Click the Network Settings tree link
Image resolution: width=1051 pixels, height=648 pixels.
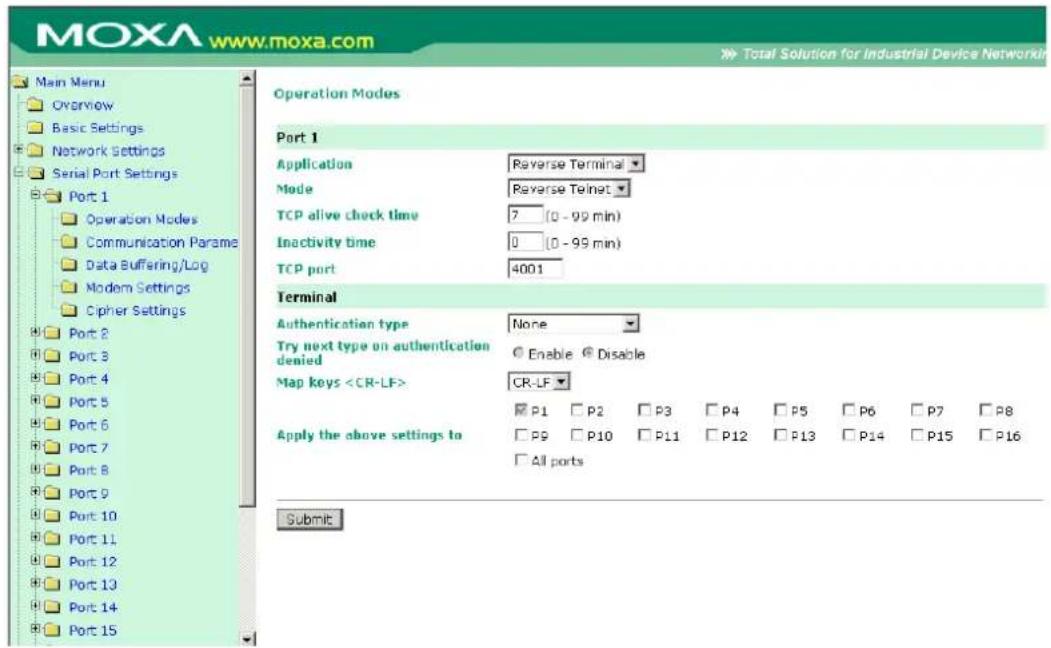tap(108, 151)
